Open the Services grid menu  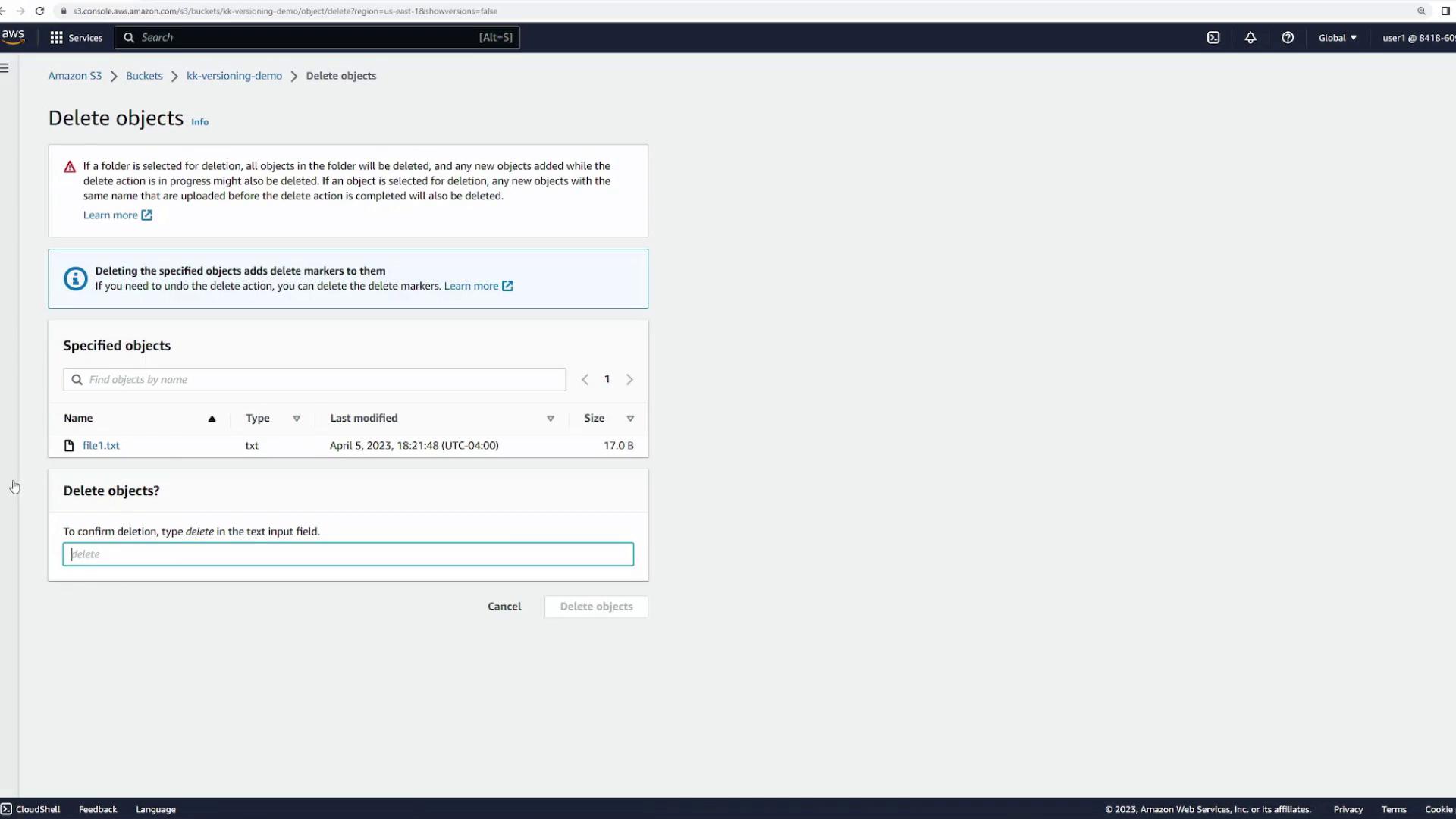[x=76, y=38]
